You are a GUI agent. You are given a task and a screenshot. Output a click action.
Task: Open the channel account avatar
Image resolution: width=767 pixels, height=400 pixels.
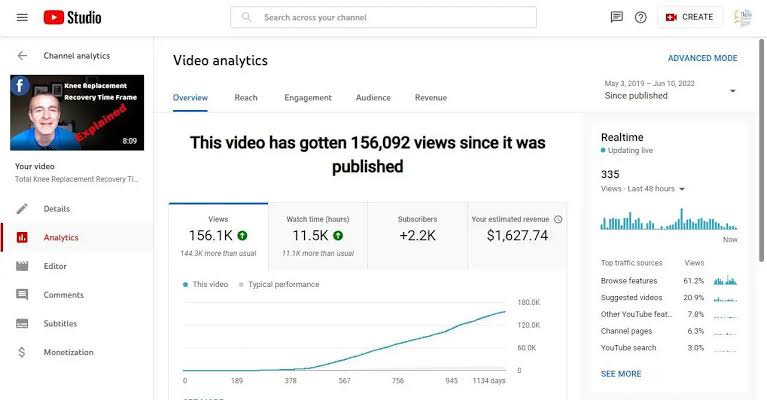click(x=743, y=17)
